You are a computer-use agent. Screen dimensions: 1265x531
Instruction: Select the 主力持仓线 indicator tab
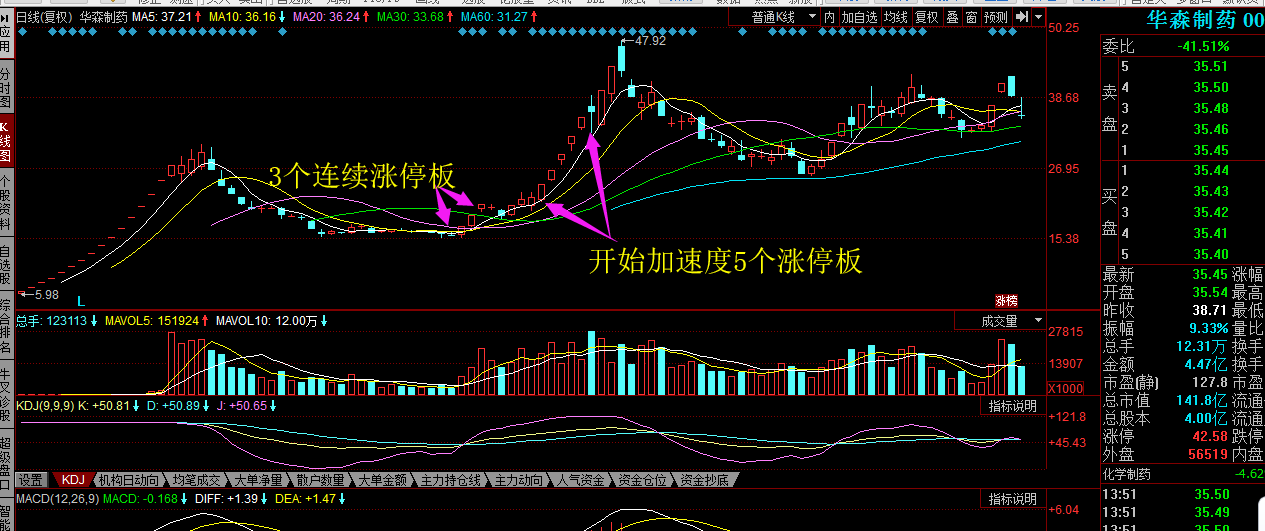[x=451, y=480]
